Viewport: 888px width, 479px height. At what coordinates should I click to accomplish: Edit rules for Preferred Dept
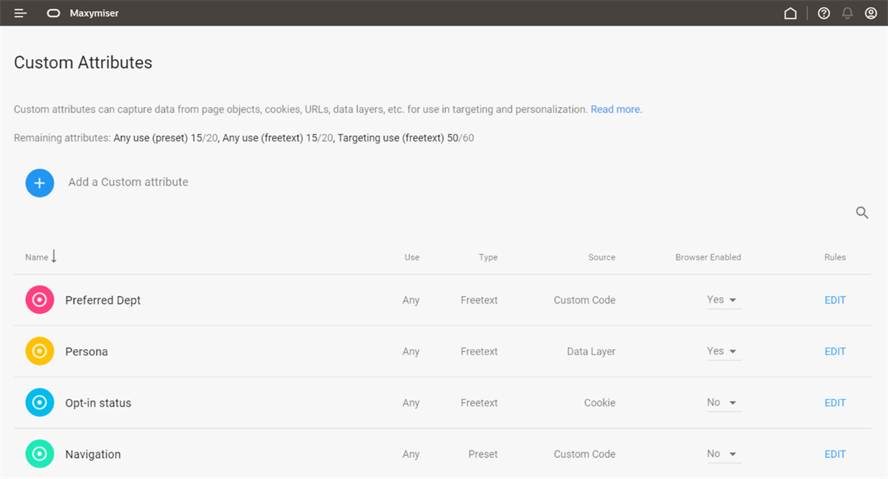pos(835,300)
